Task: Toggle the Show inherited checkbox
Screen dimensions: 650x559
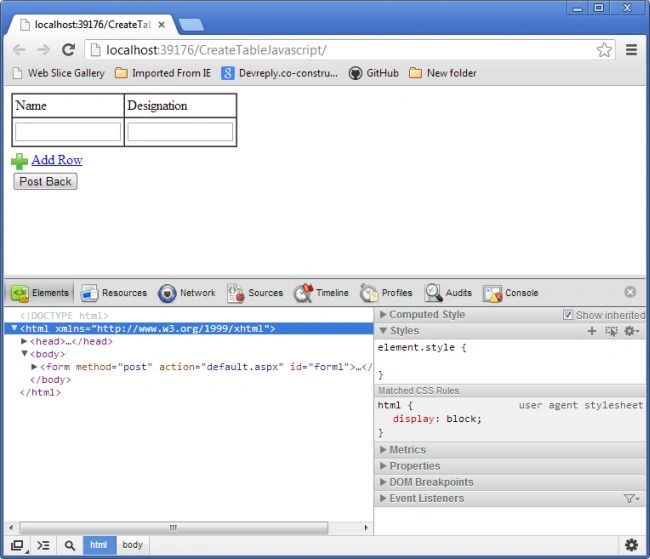Action: click(568, 315)
